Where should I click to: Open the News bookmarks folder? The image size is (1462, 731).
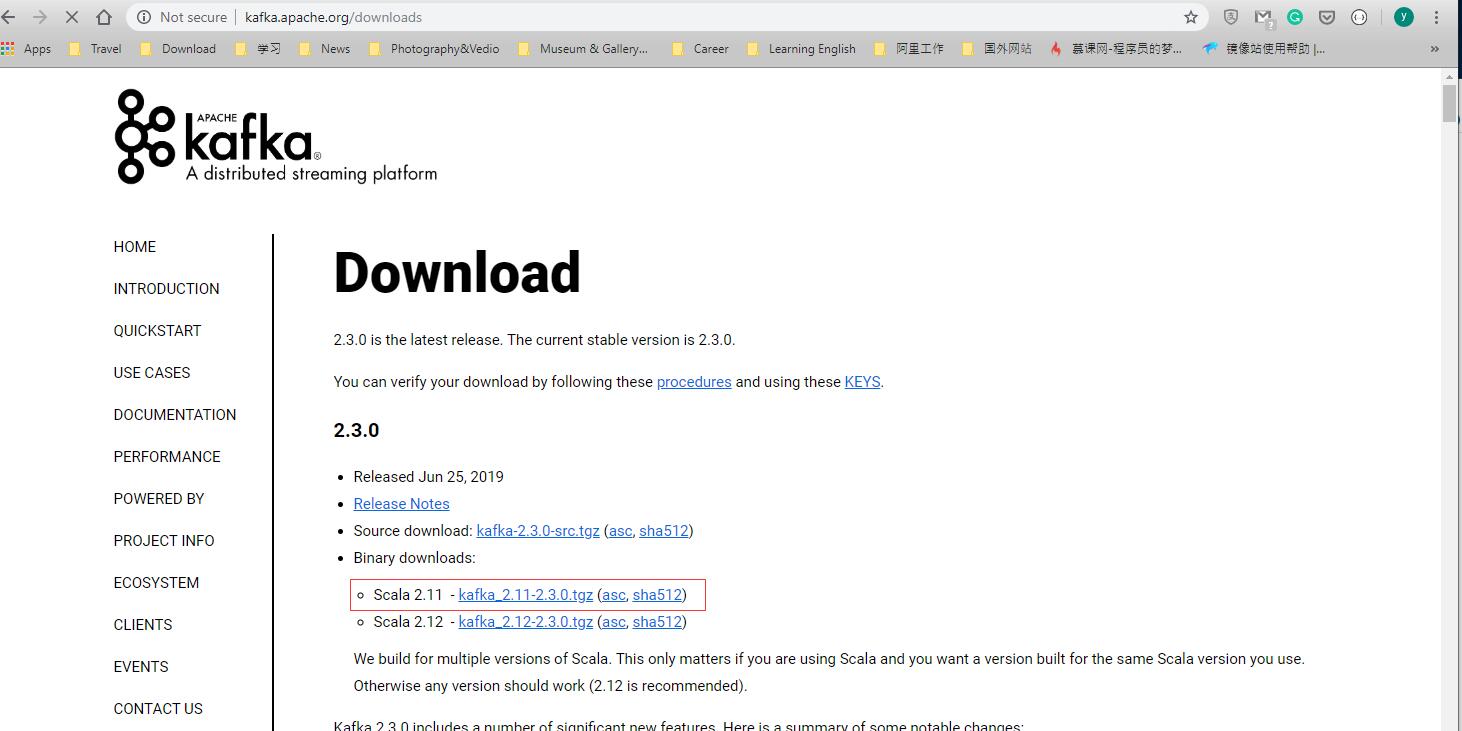pyautogui.click(x=325, y=48)
